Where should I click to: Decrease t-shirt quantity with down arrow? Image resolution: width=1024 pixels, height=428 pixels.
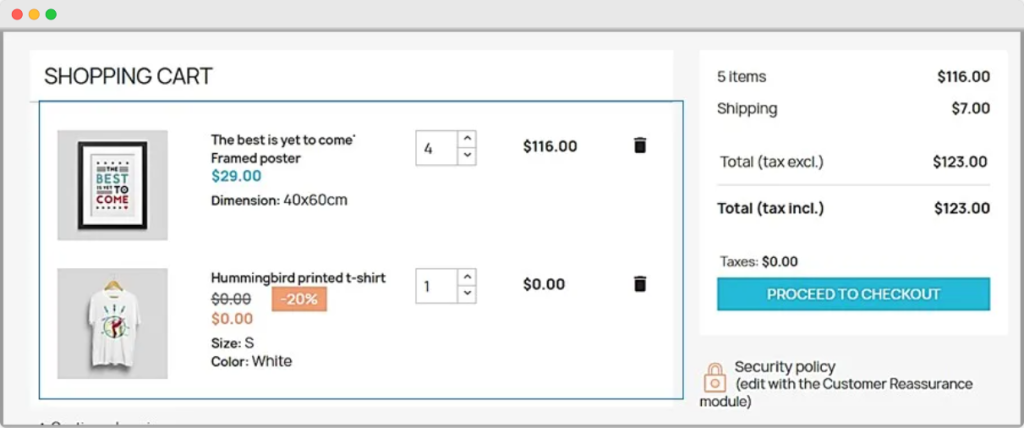[467, 294]
